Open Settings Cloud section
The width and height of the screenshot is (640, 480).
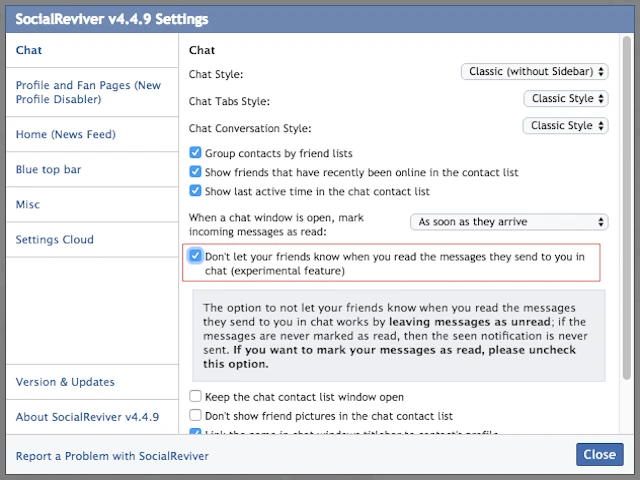[55, 240]
